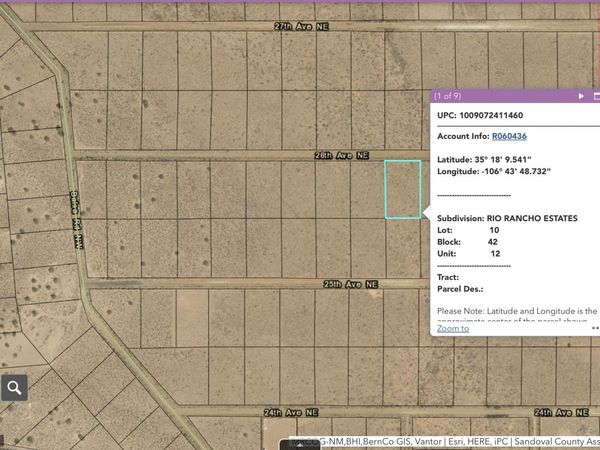Click the Parcel Des. label
Viewport: 600px width, 450px height.
[x=460, y=289]
